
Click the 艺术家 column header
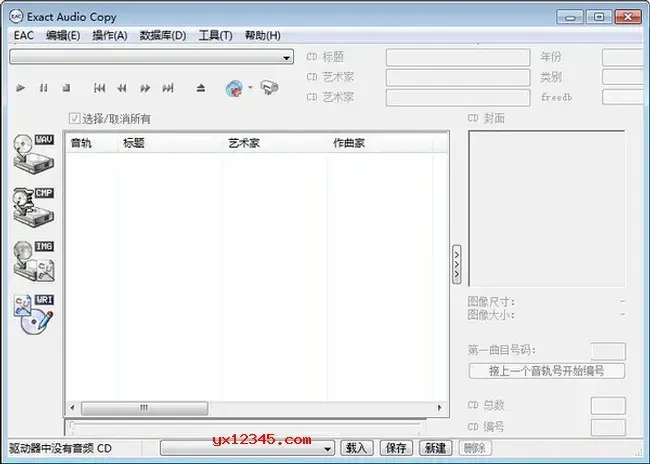274,143
